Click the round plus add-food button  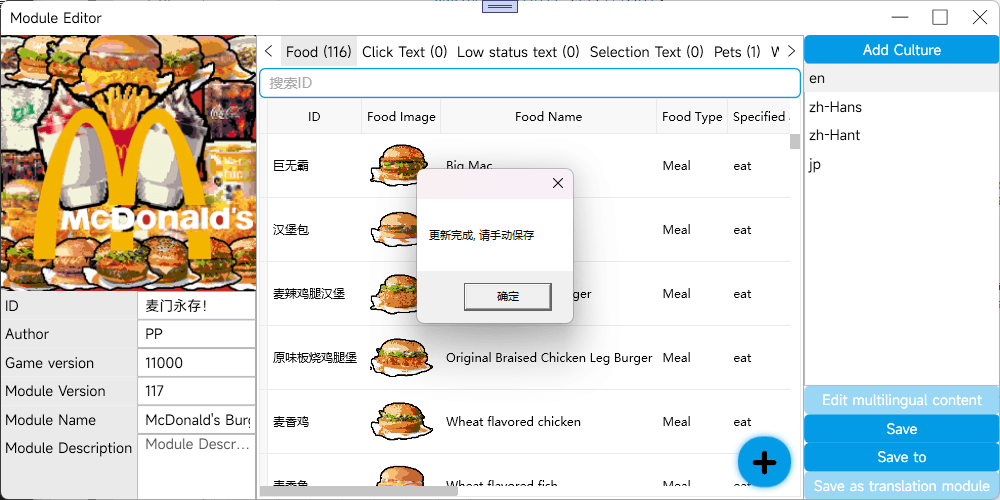click(x=764, y=462)
